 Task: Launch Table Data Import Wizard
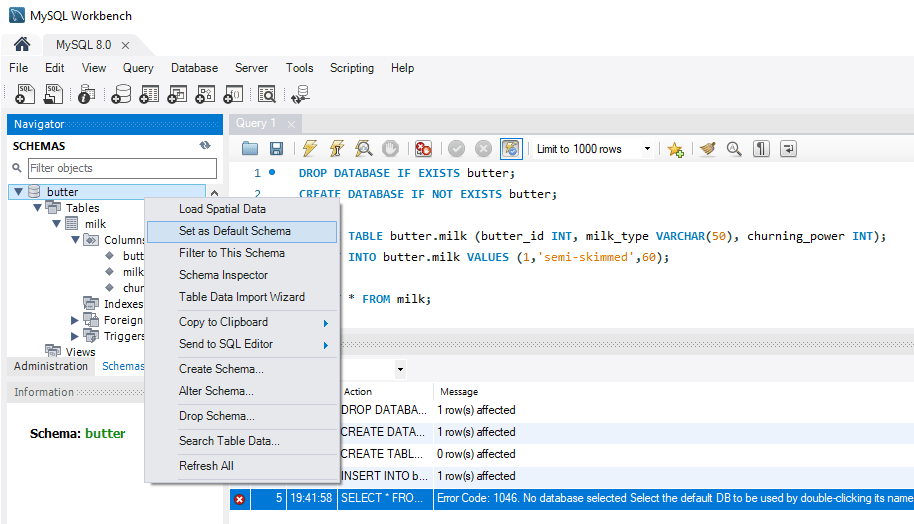click(x=242, y=297)
